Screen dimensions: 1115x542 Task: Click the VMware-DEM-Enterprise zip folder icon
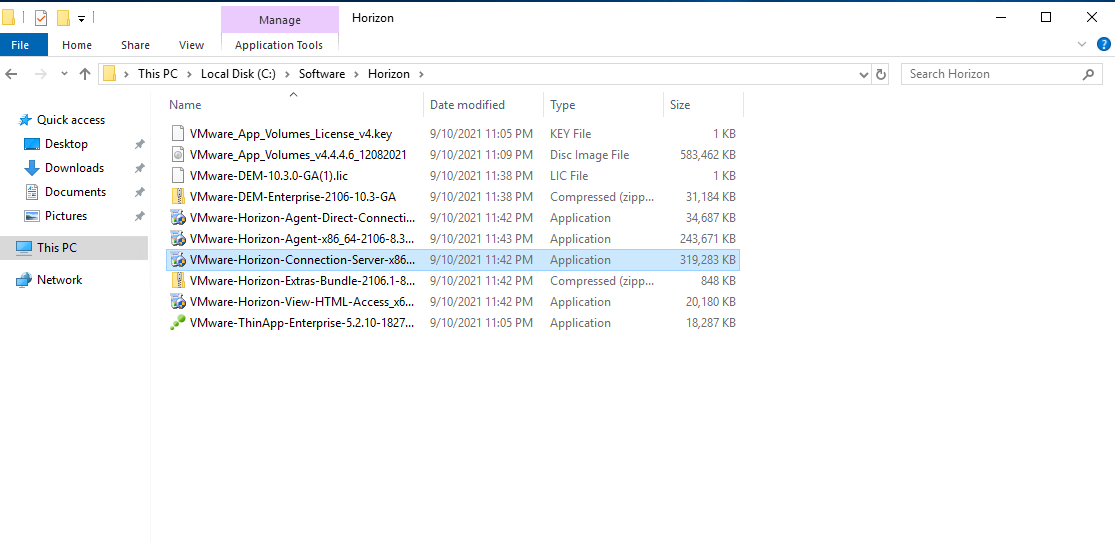pos(178,196)
